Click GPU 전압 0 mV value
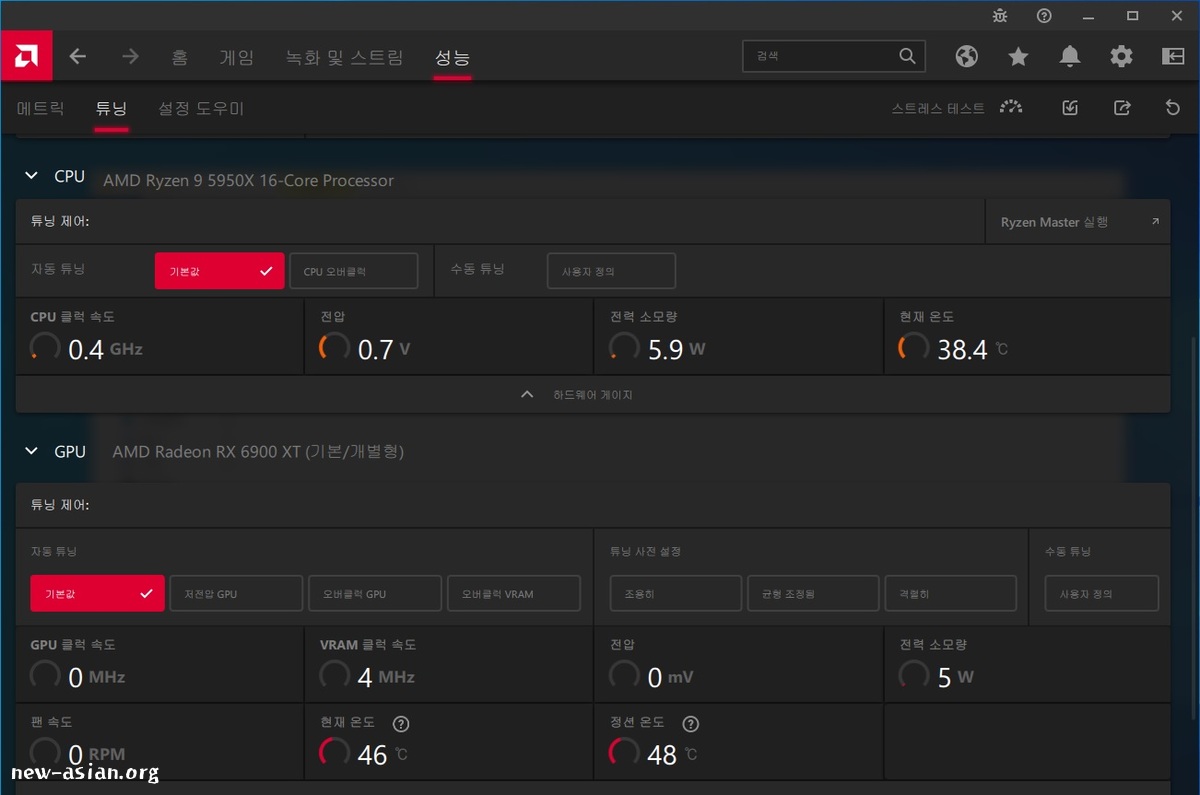This screenshot has height=795, width=1200. click(670, 677)
